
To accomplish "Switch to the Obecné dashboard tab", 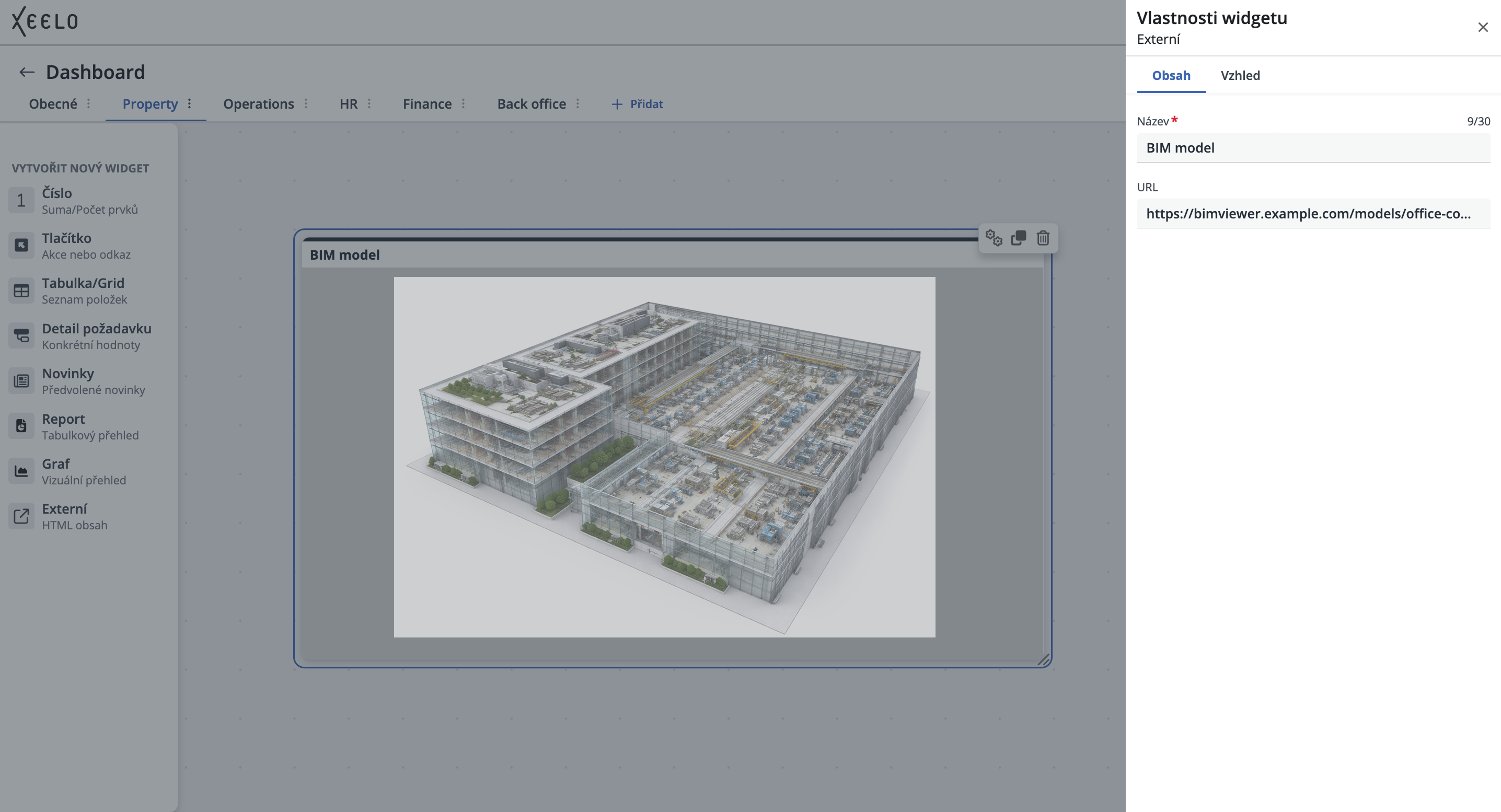I will 53,103.
